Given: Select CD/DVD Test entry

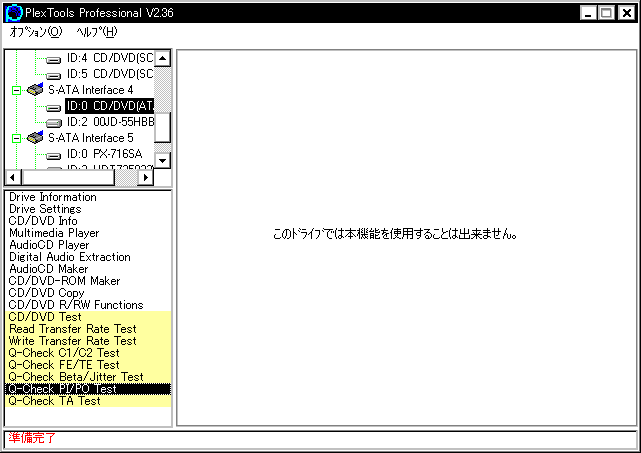Looking at the screenshot, I should (x=88, y=317).
